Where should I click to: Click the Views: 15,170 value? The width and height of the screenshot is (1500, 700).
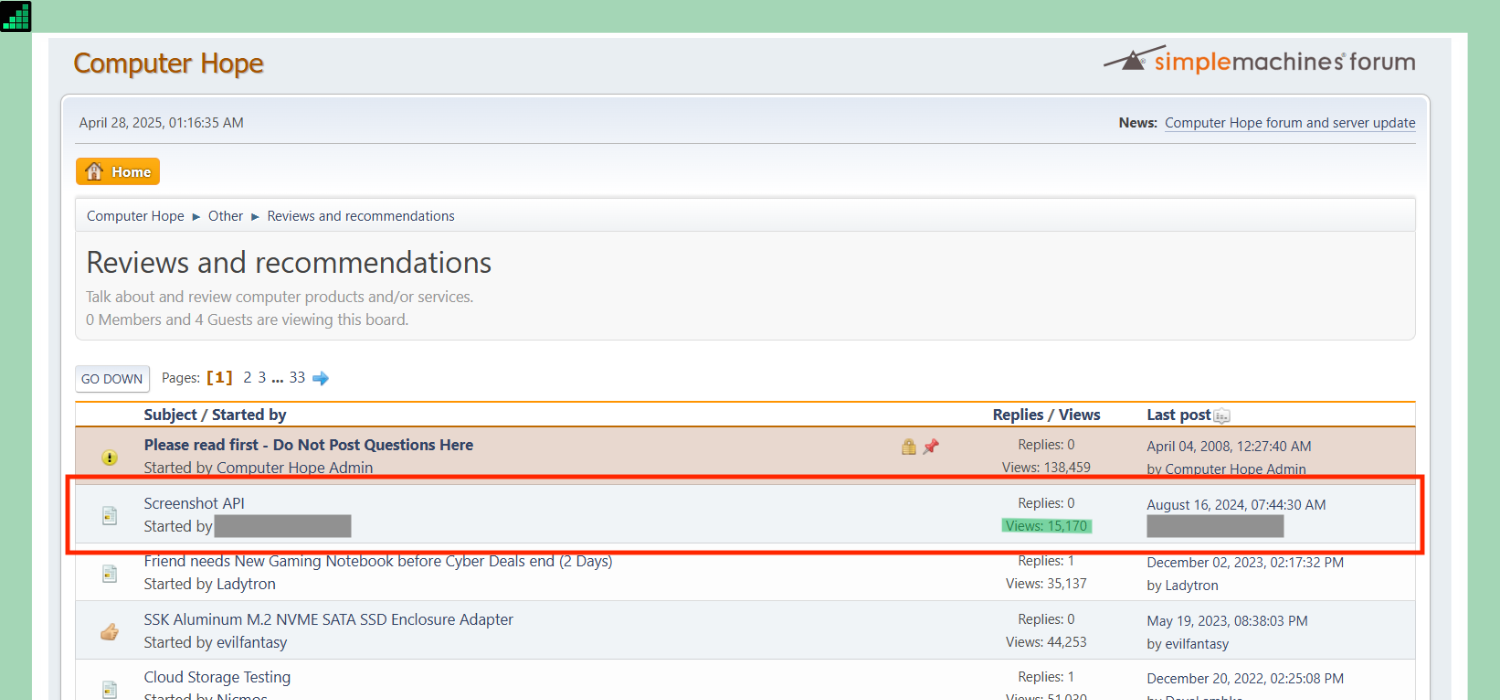pos(1047,526)
